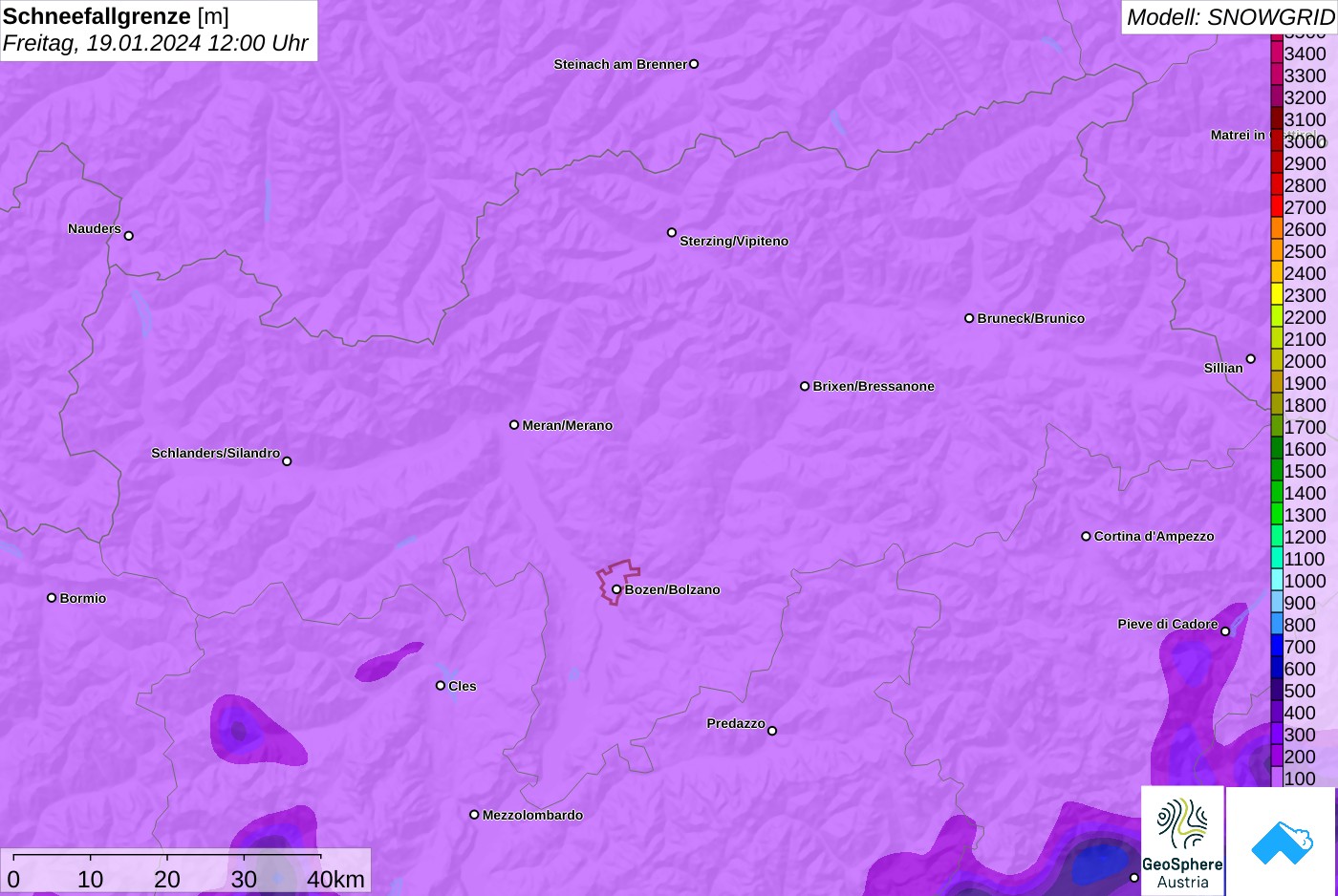This screenshot has height=896, width=1338.
Task: Click the legend value '3400'
Action: pos(1305,54)
